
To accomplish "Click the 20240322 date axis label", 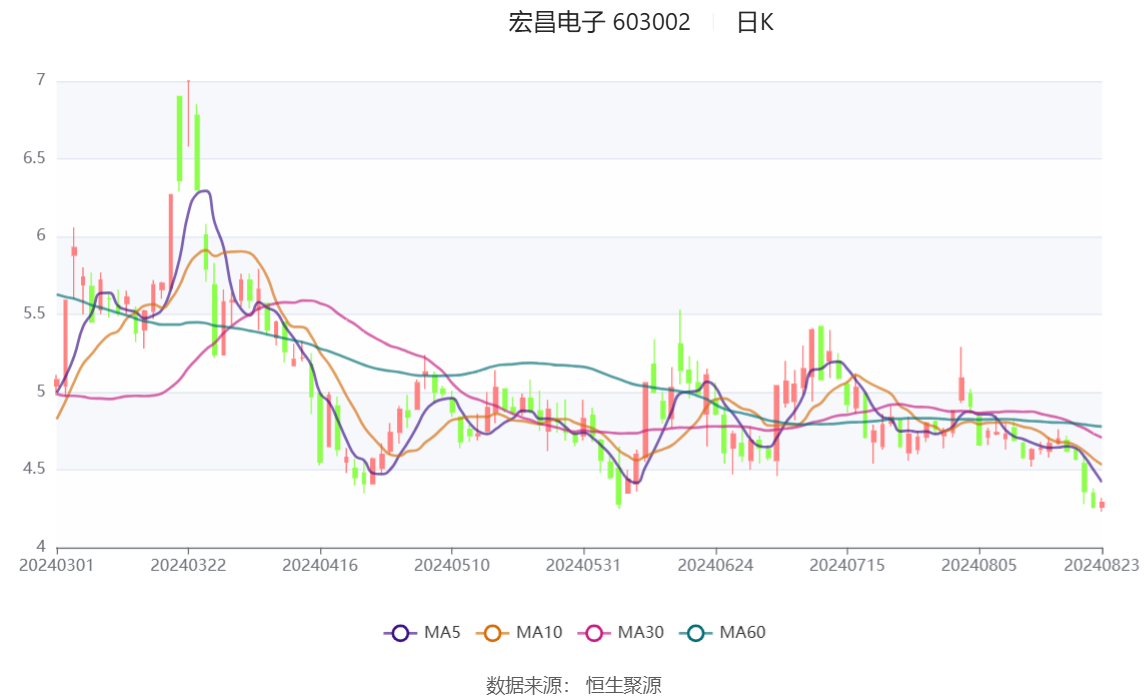I will pyautogui.click(x=188, y=565).
